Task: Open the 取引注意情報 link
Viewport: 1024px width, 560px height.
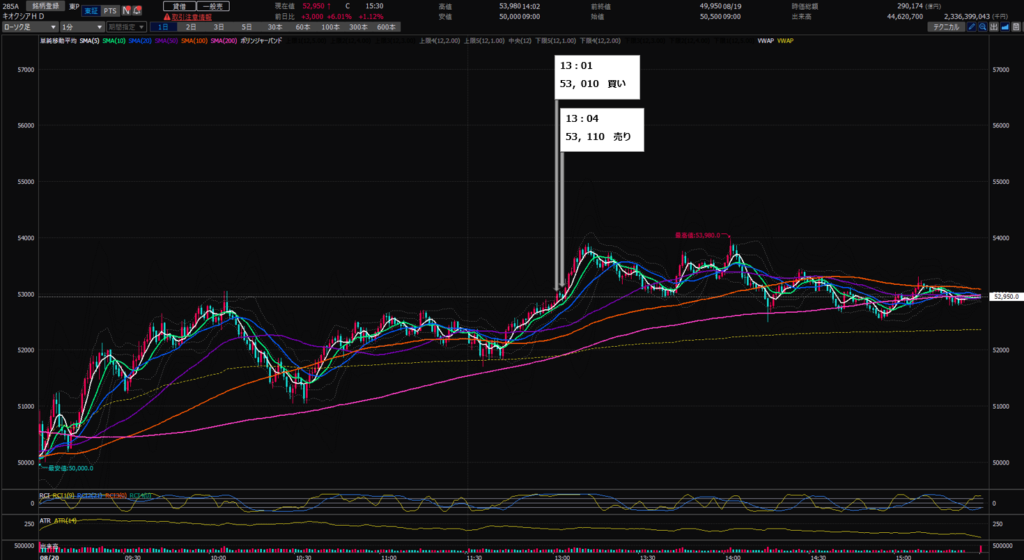Action: pyautogui.click(x=192, y=17)
